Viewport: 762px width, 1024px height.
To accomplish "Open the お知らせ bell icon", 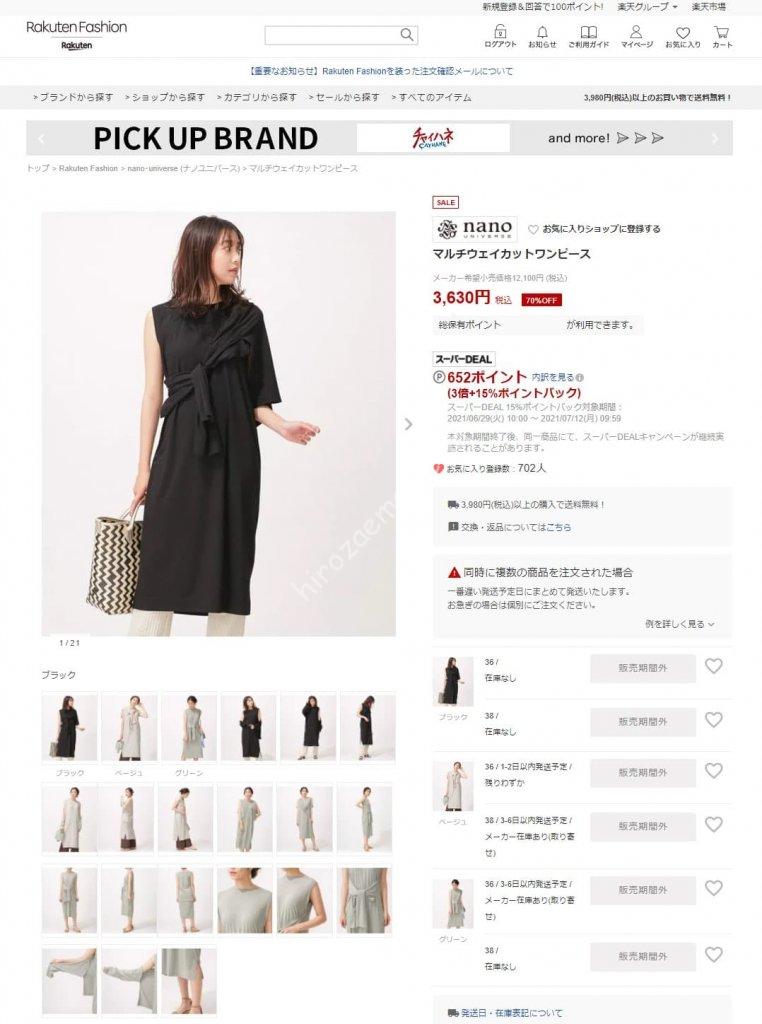I will (x=542, y=32).
